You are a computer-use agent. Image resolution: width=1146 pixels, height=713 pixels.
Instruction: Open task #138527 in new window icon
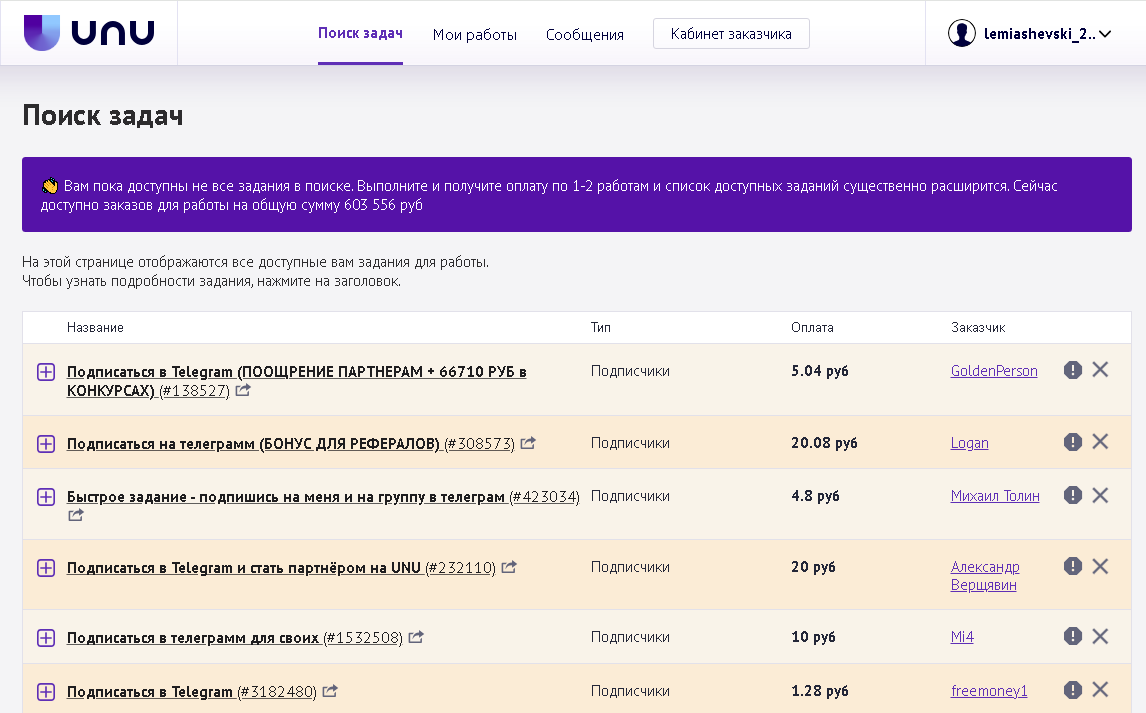coord(243,390)
